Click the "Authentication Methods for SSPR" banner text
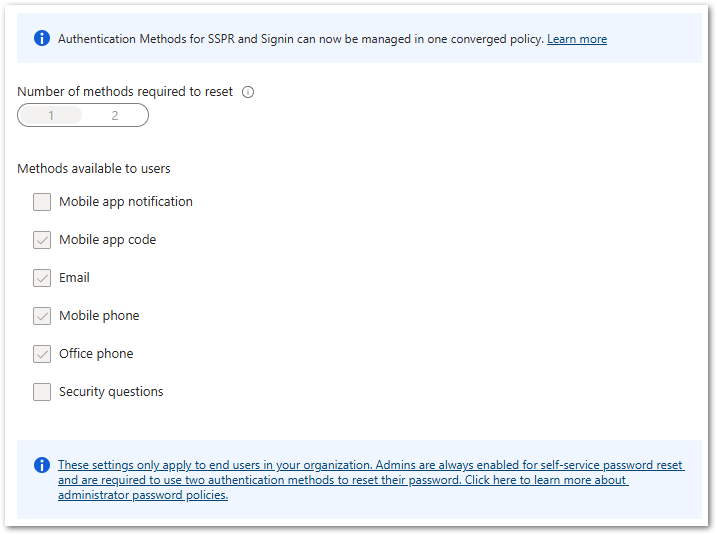 click(x=300, y=39)
